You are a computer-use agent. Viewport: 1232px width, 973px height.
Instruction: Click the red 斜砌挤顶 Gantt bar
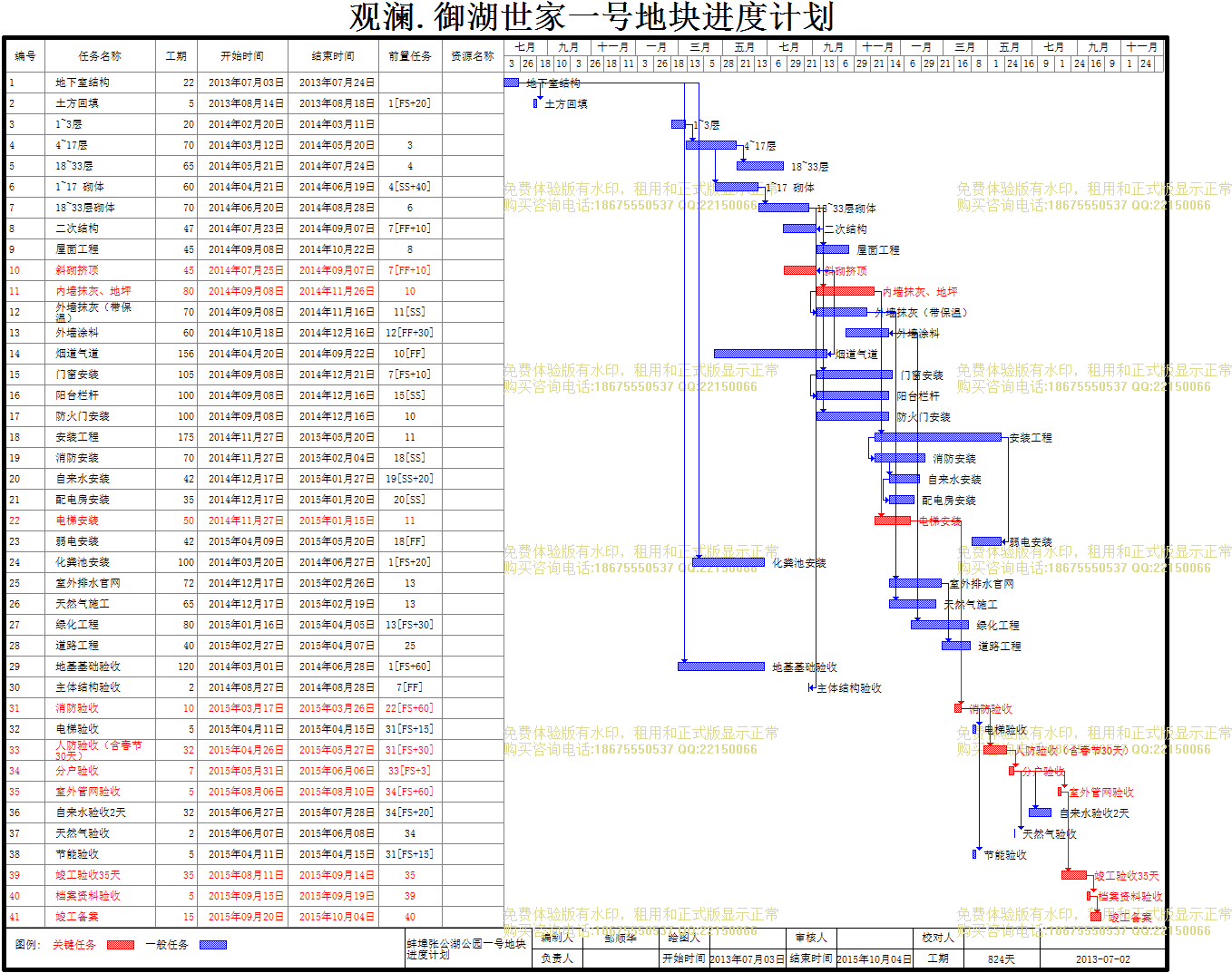[800, 270]
